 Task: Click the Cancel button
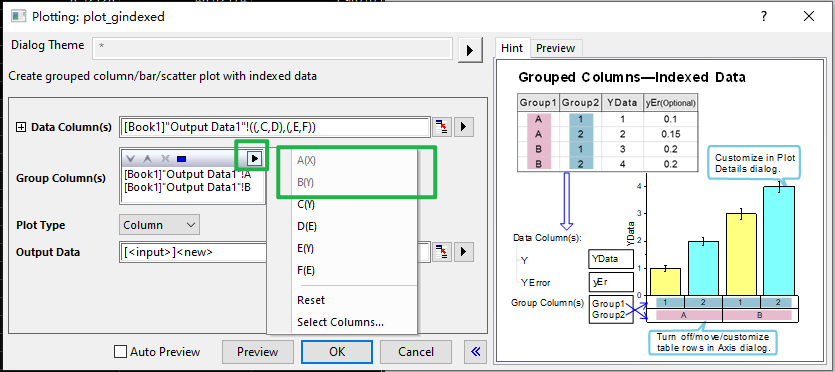click(416, 352)
